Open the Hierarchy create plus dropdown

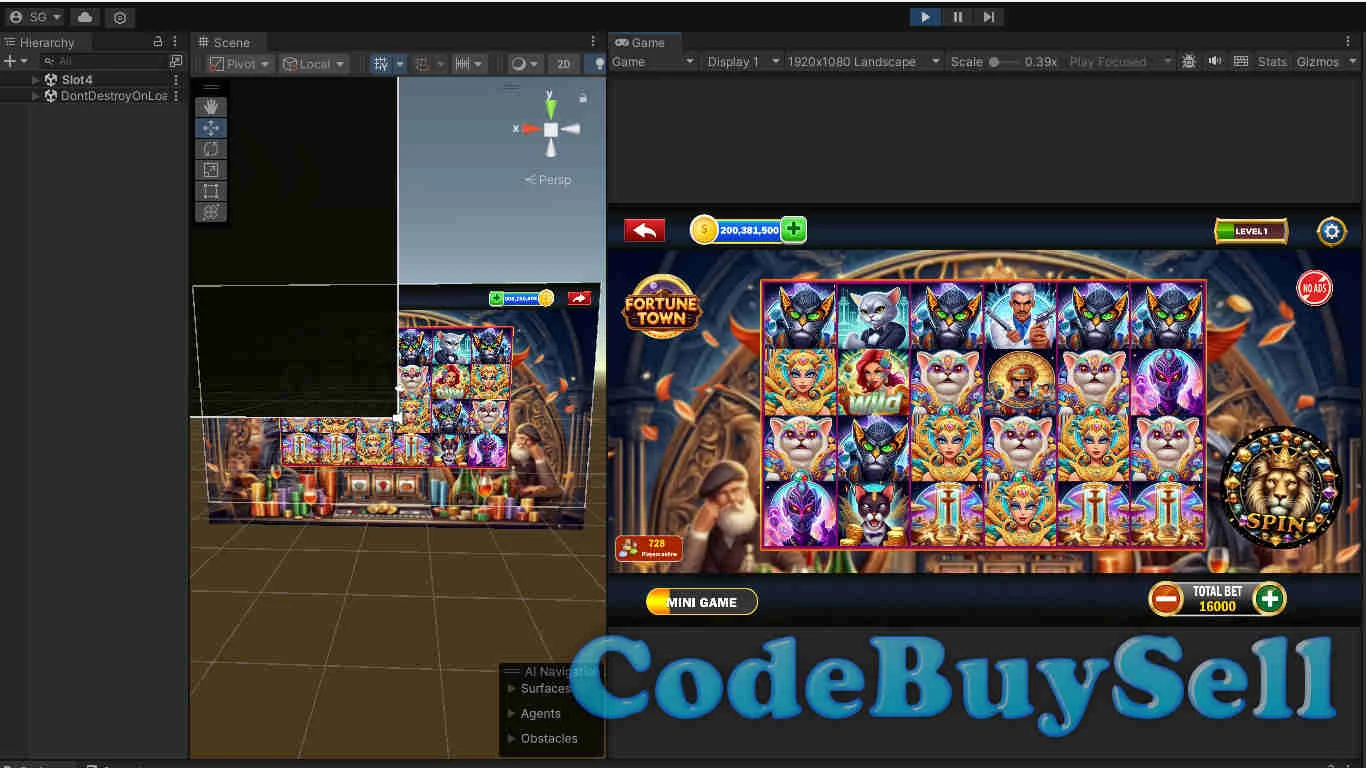15,61
